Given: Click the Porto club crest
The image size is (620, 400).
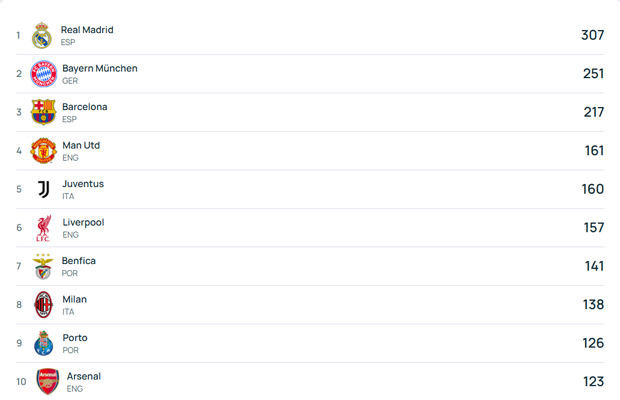Looking at the screenshot, I should [x=43, y=343].
